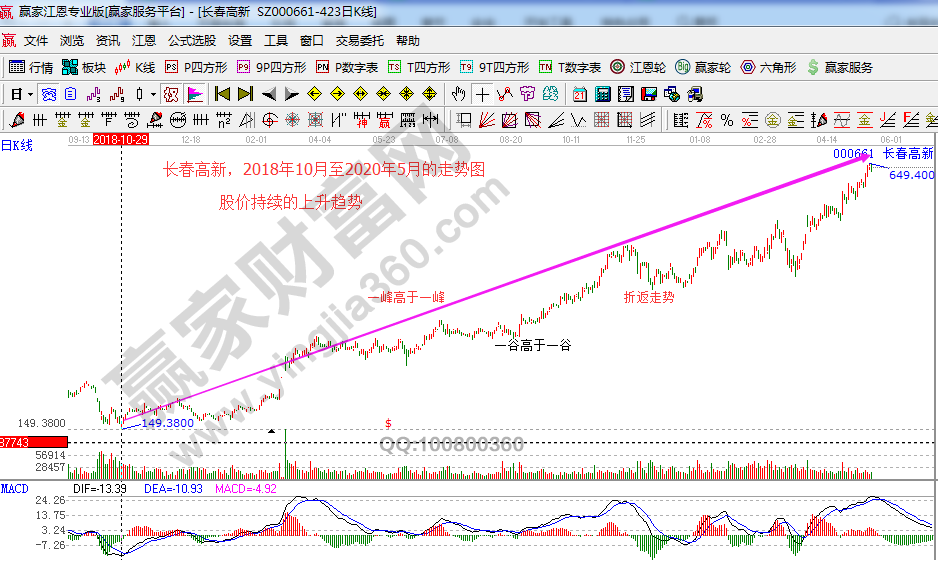Open the T四方形 tool

click(x=419, y=68)
